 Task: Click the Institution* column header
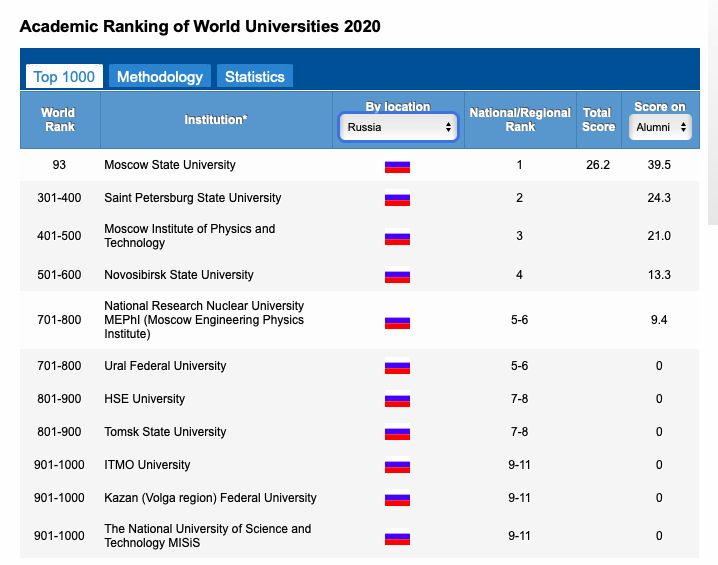click(x=216, y=120)
